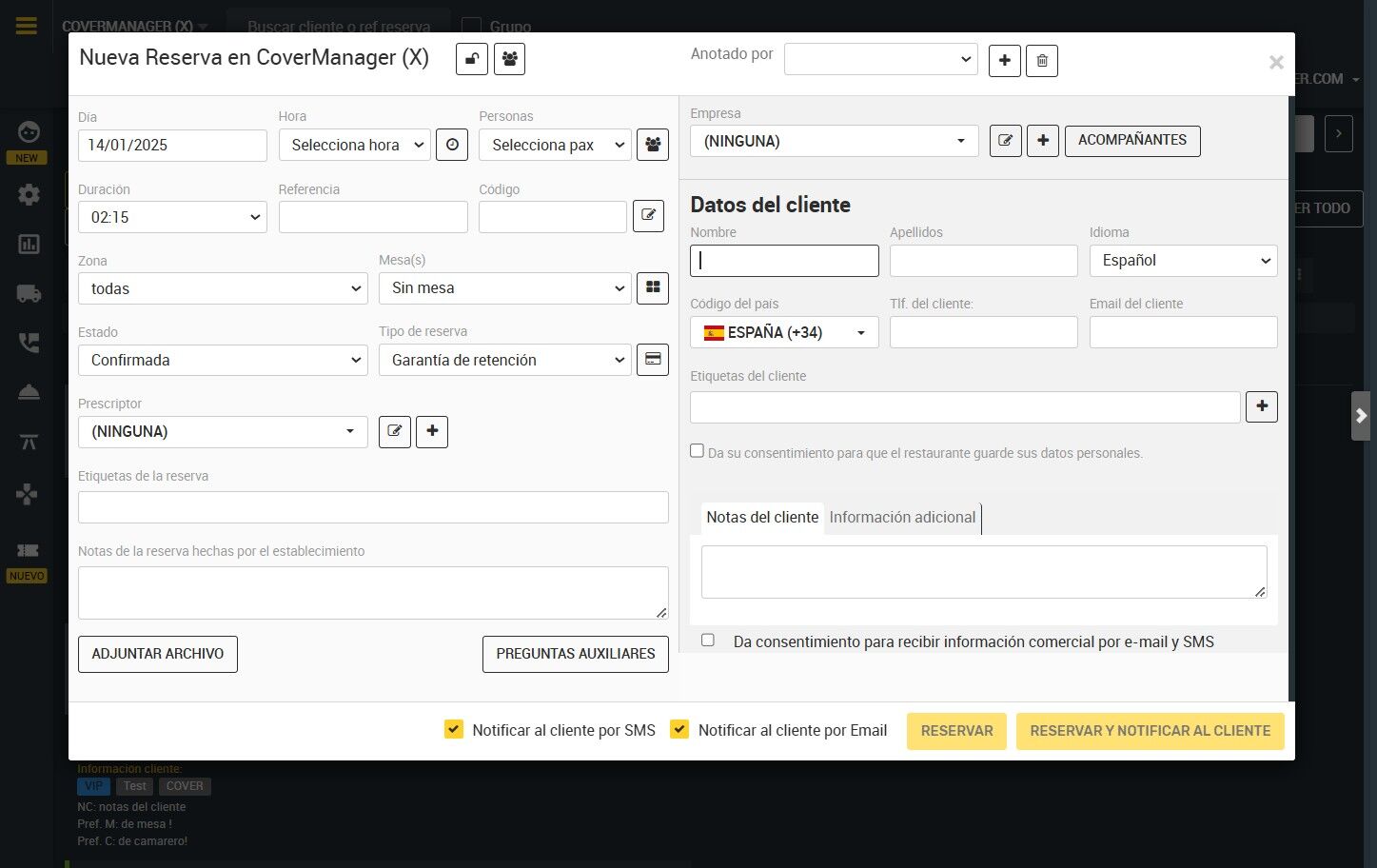Enable consent to store personal data checkbox
This screenshot has height=868, width=1377.
coord(697,451)
